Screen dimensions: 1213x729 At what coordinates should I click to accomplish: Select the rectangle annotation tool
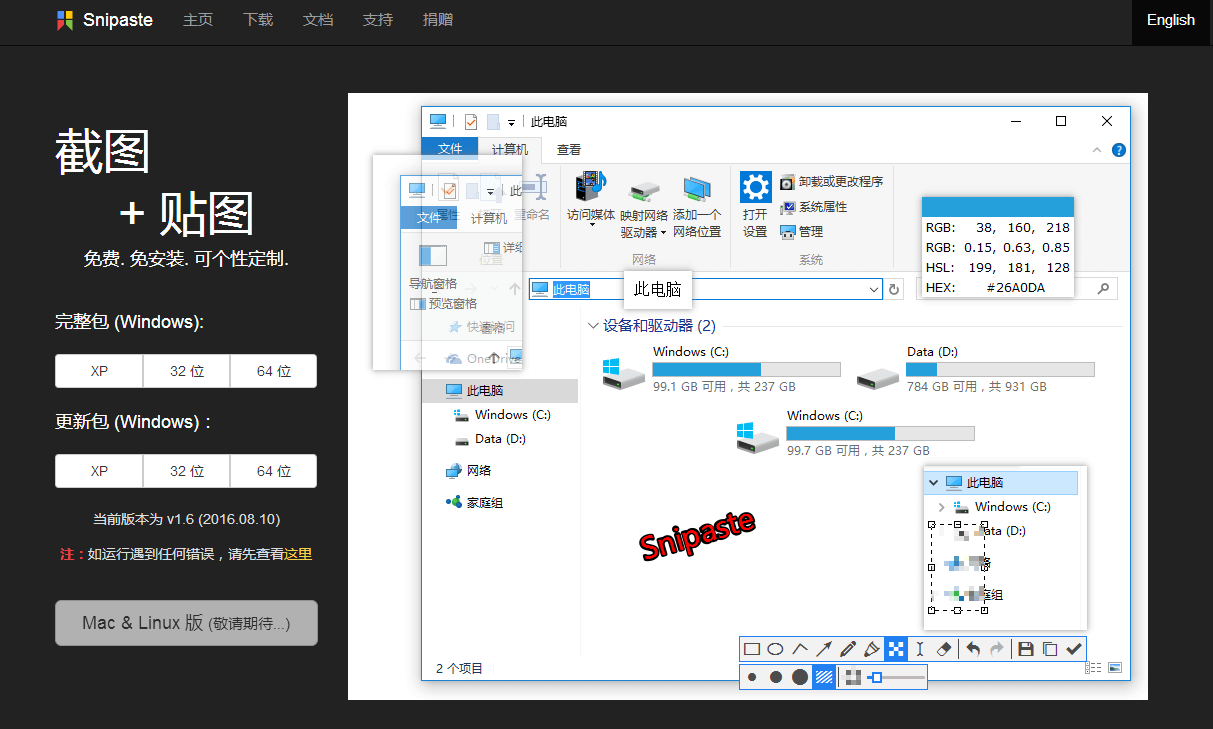(751, 649)
